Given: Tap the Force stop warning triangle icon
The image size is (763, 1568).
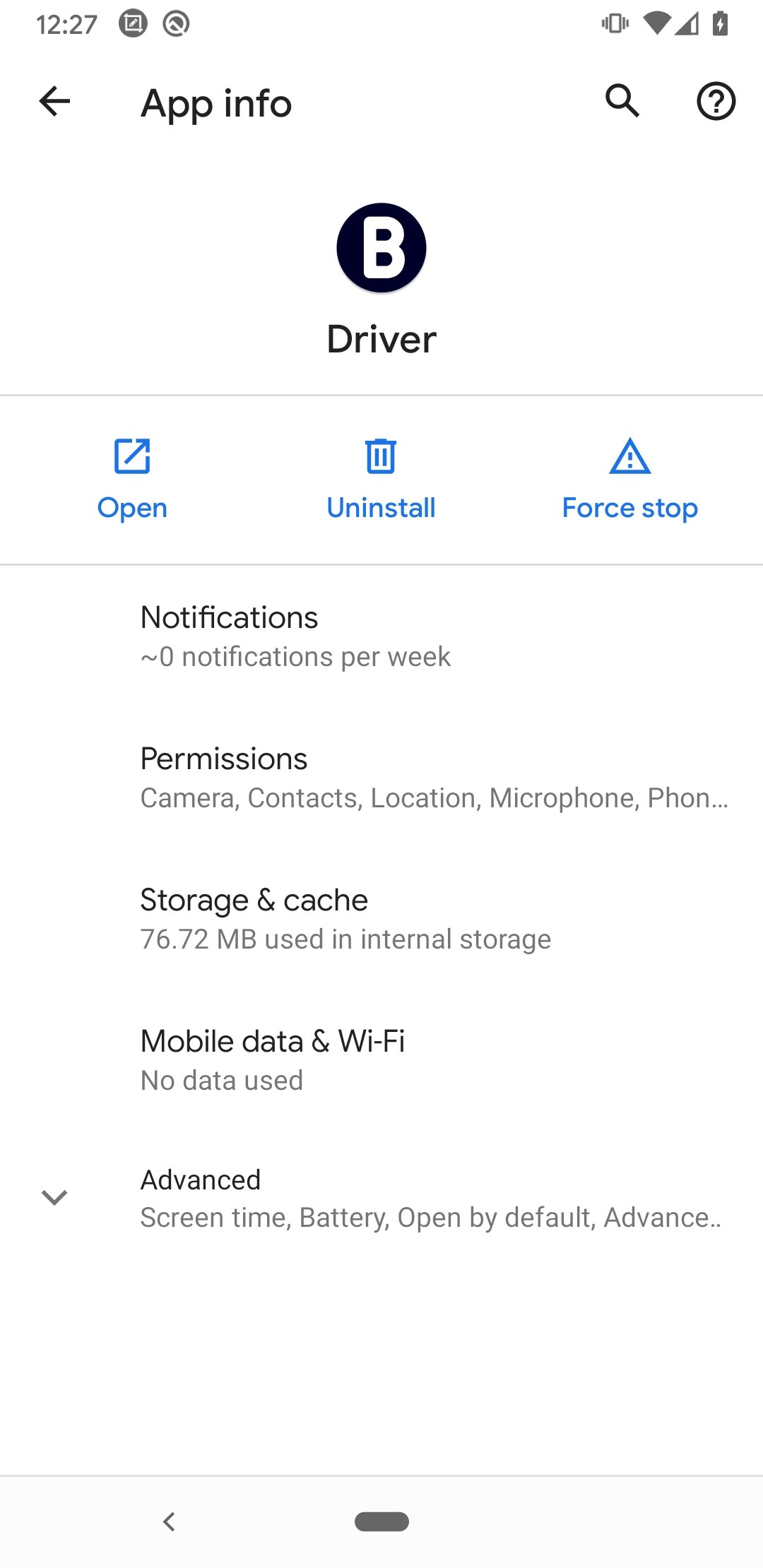Looking at the screenshot, I should pyautogui.click(x=629, y=456).
